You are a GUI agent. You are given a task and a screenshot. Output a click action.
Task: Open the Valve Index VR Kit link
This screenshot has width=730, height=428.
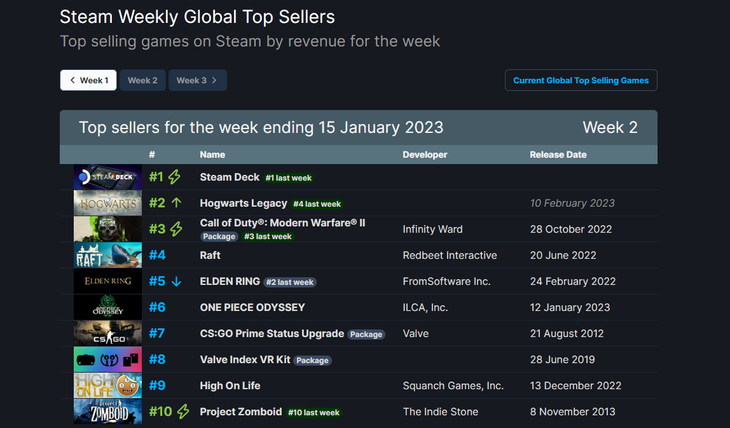pos(245,360)
